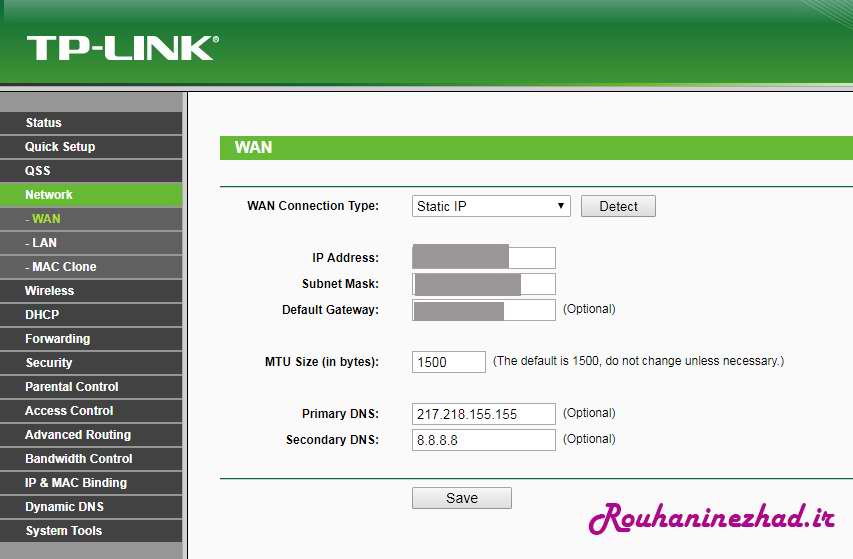
Task: Open Quick Setup in sidebar
Action: point(91,147)
